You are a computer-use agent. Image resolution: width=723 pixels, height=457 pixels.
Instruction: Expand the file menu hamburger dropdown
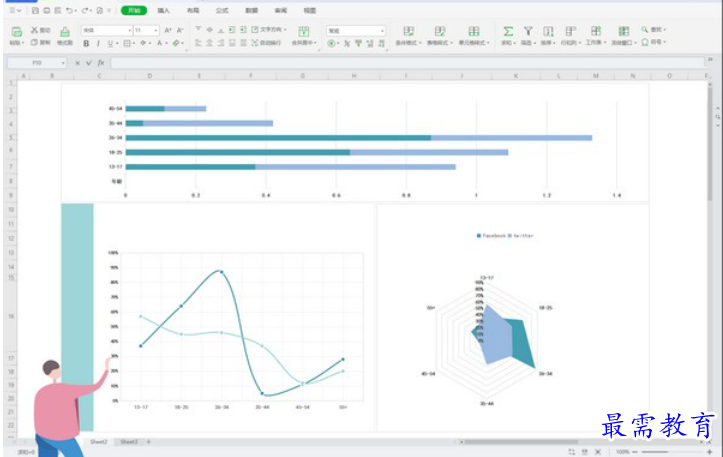pyautogui.click(x=15, y=10)
